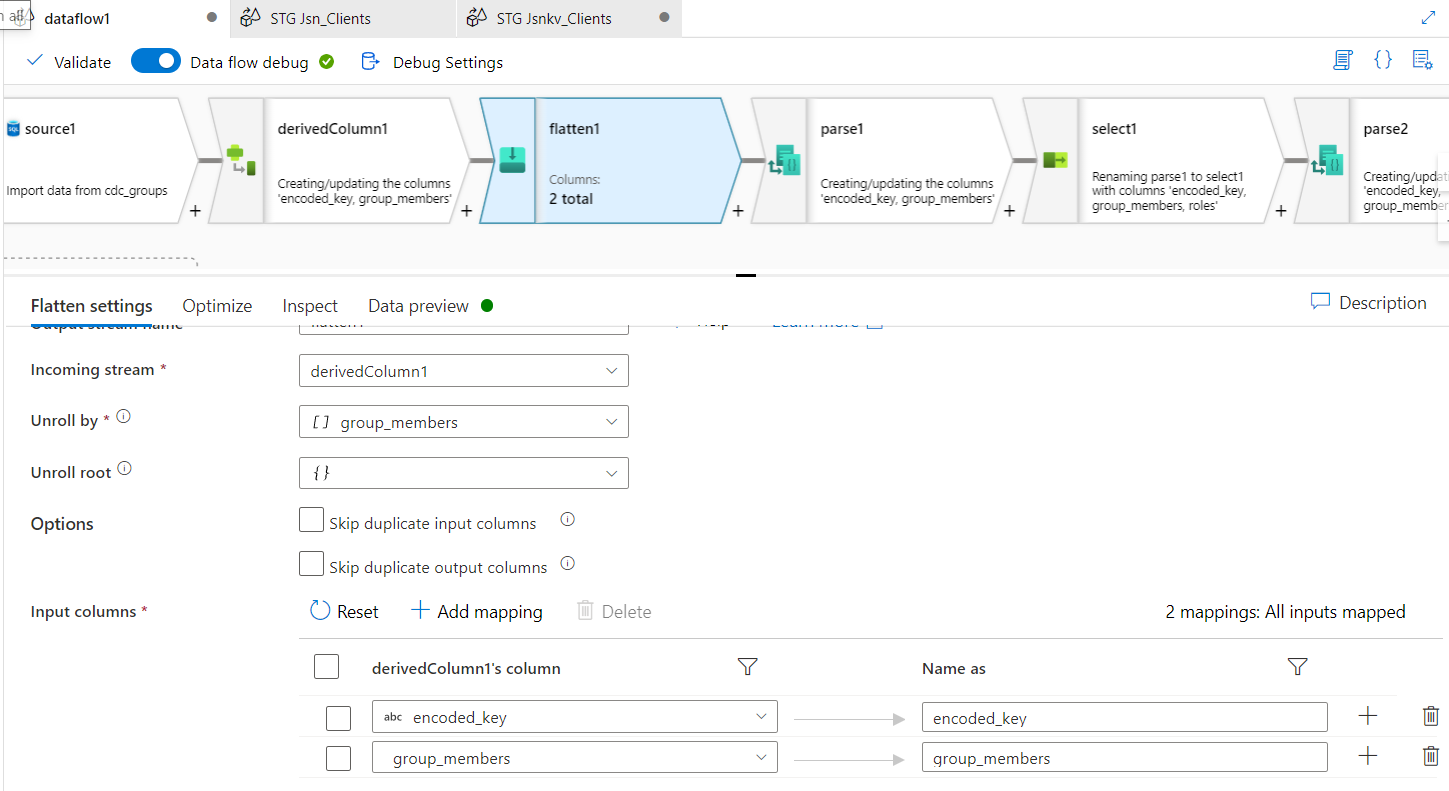Add mapping after encoded_key row

pyautogui.click(x=1368, y=716)
